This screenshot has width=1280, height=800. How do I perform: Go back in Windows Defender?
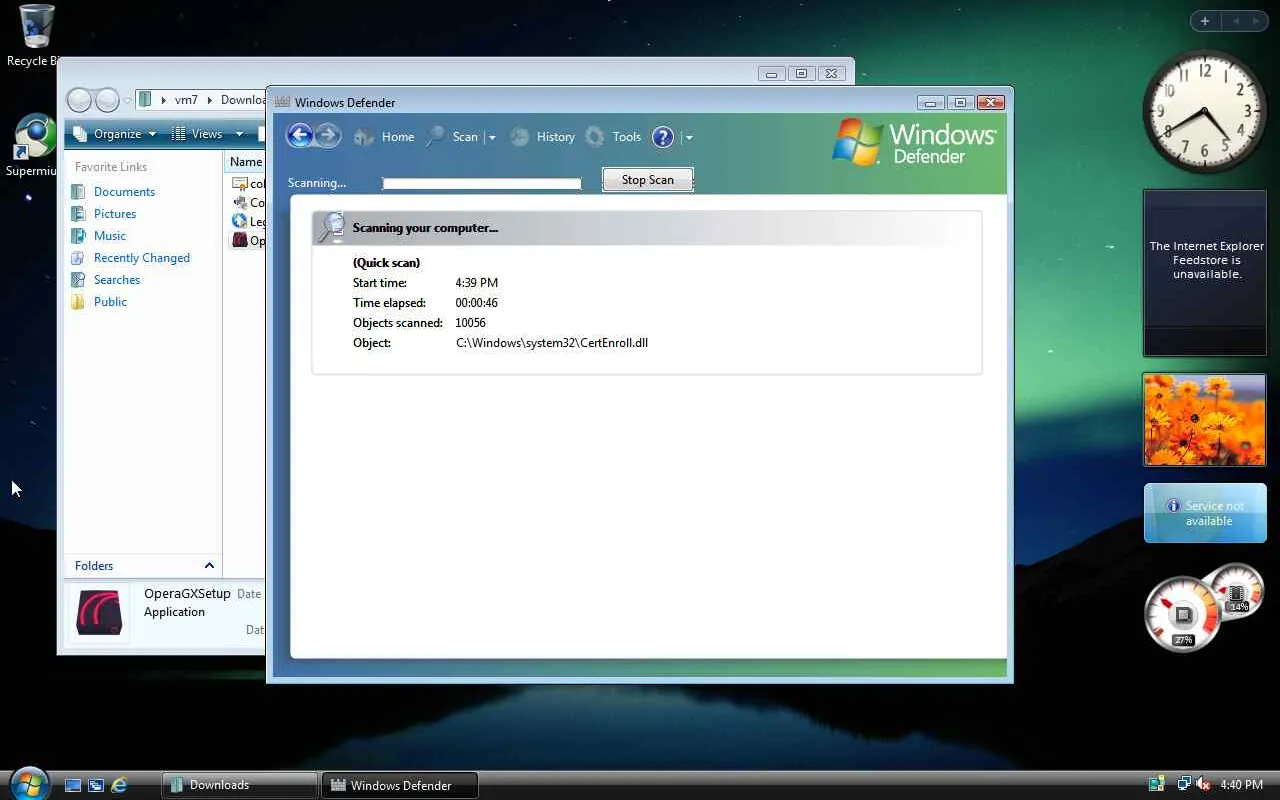click(x=299, y=136)
